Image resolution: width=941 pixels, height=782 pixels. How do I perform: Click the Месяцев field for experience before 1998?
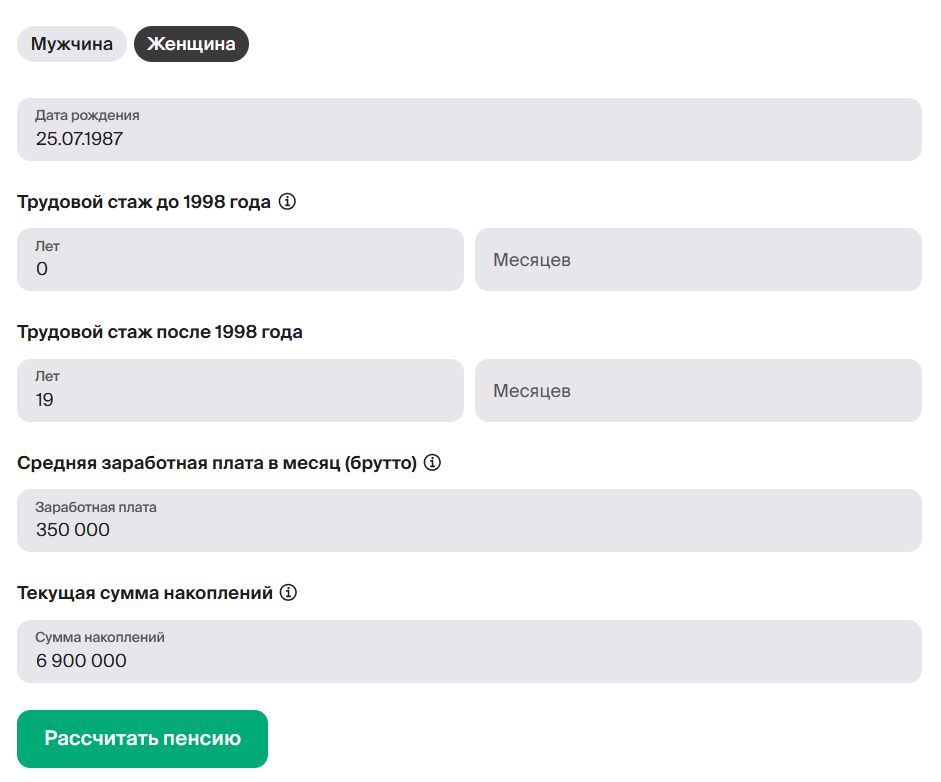click(697, 260)
